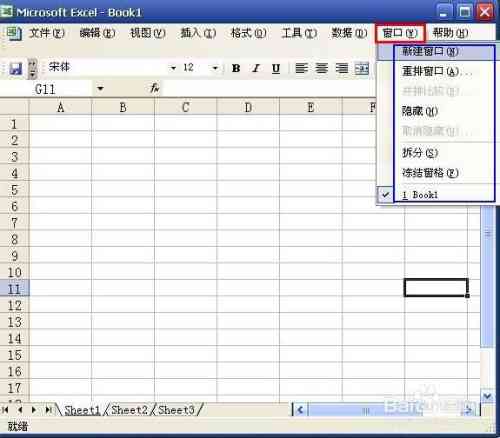Screen dimensions: 500x438
Task: Click the Save floppy disk icon
Action: (15, 69)
